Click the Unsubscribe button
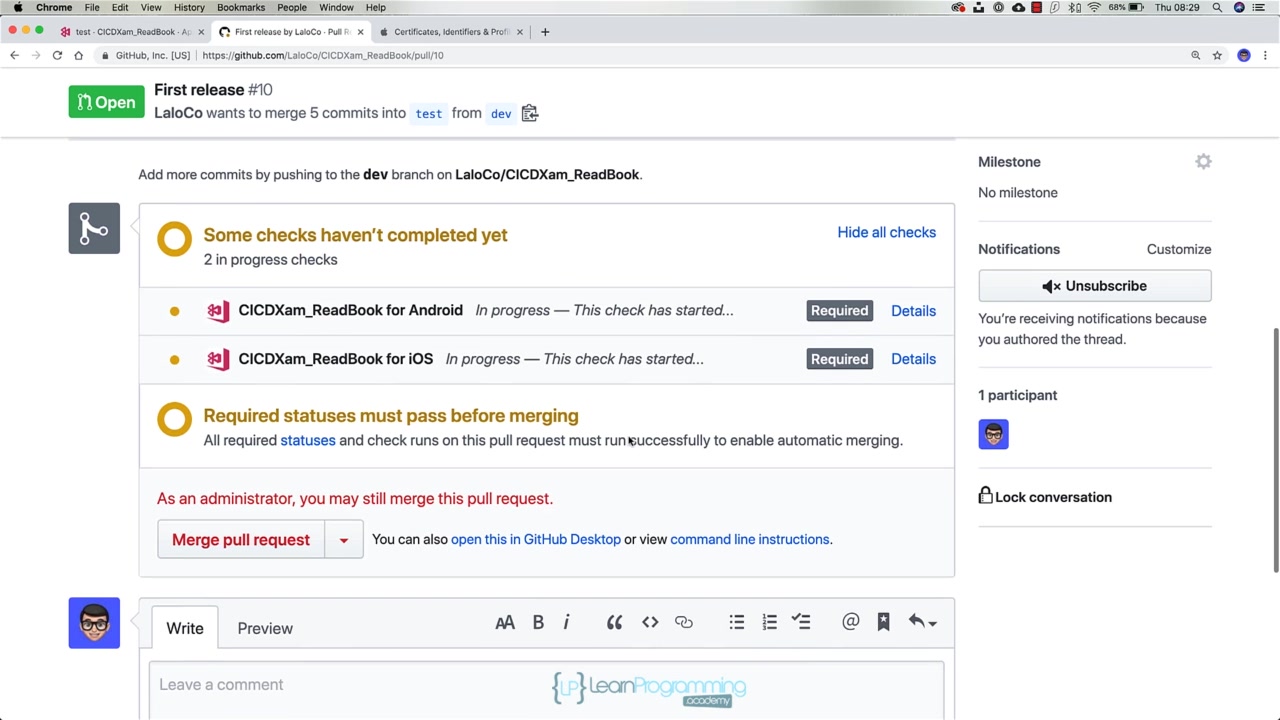 click(x=1095, y=286)
